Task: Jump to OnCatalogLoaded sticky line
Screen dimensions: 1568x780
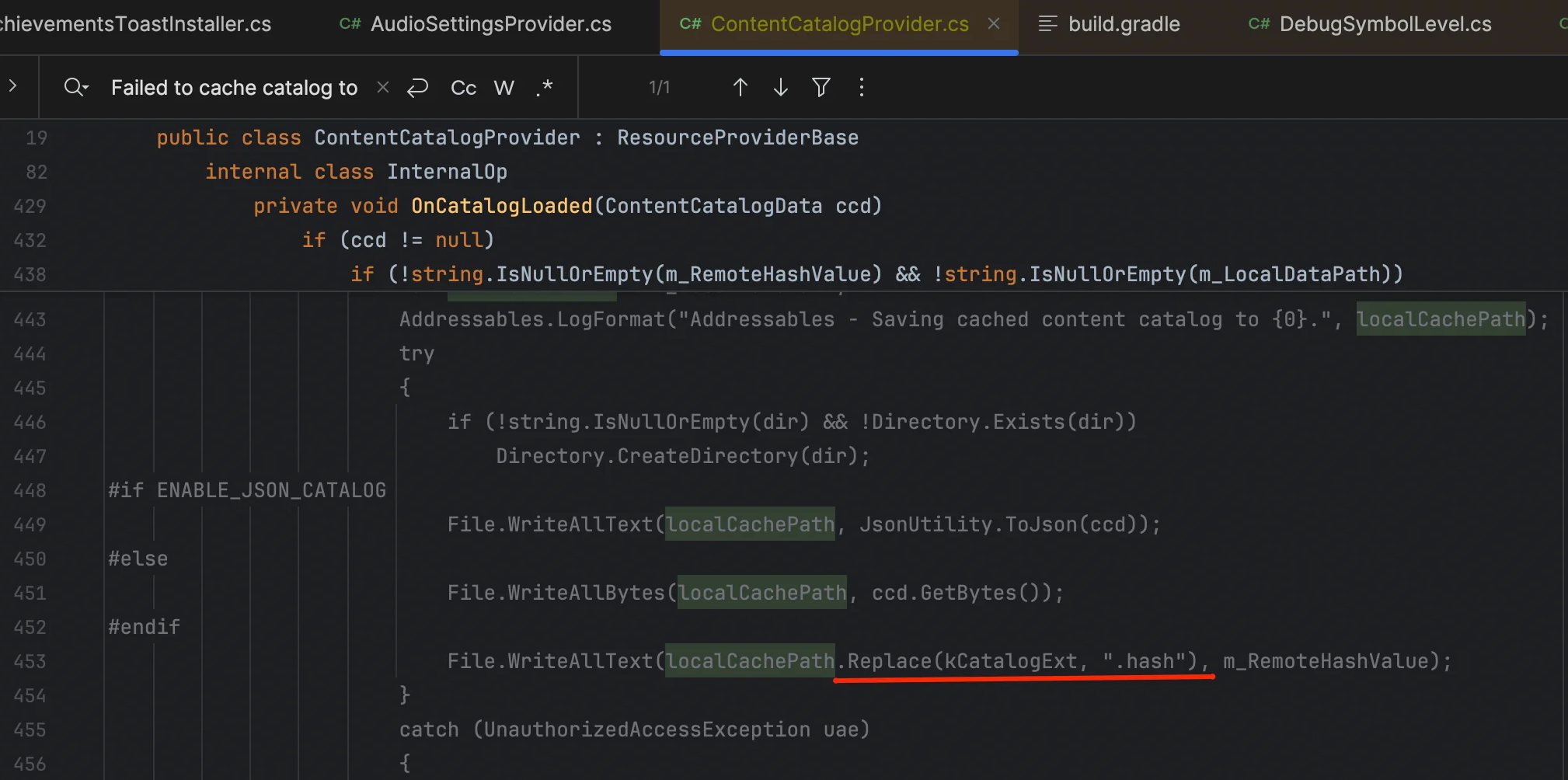Action: click(x=501, y=206)
